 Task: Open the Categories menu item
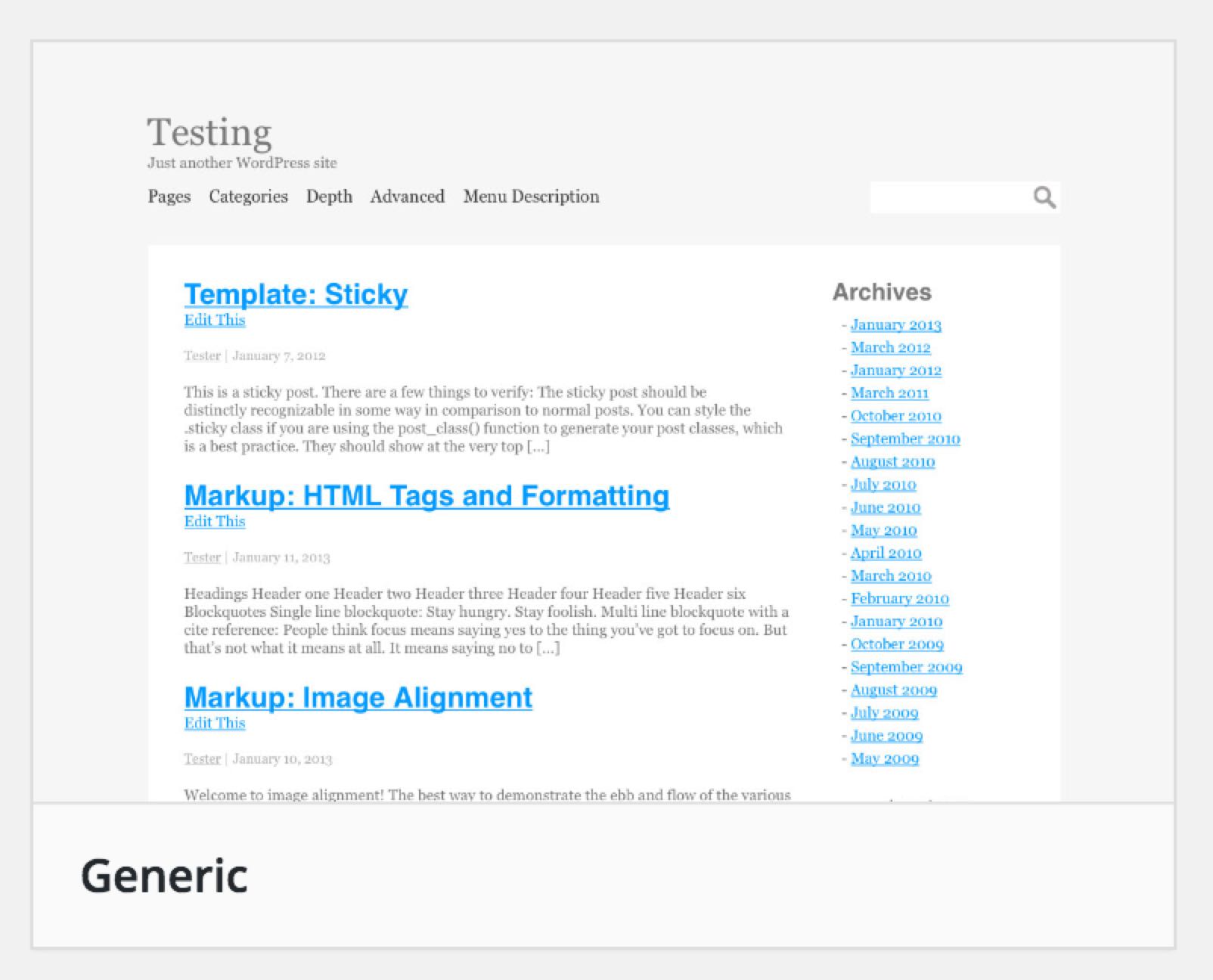pos(248,197)
